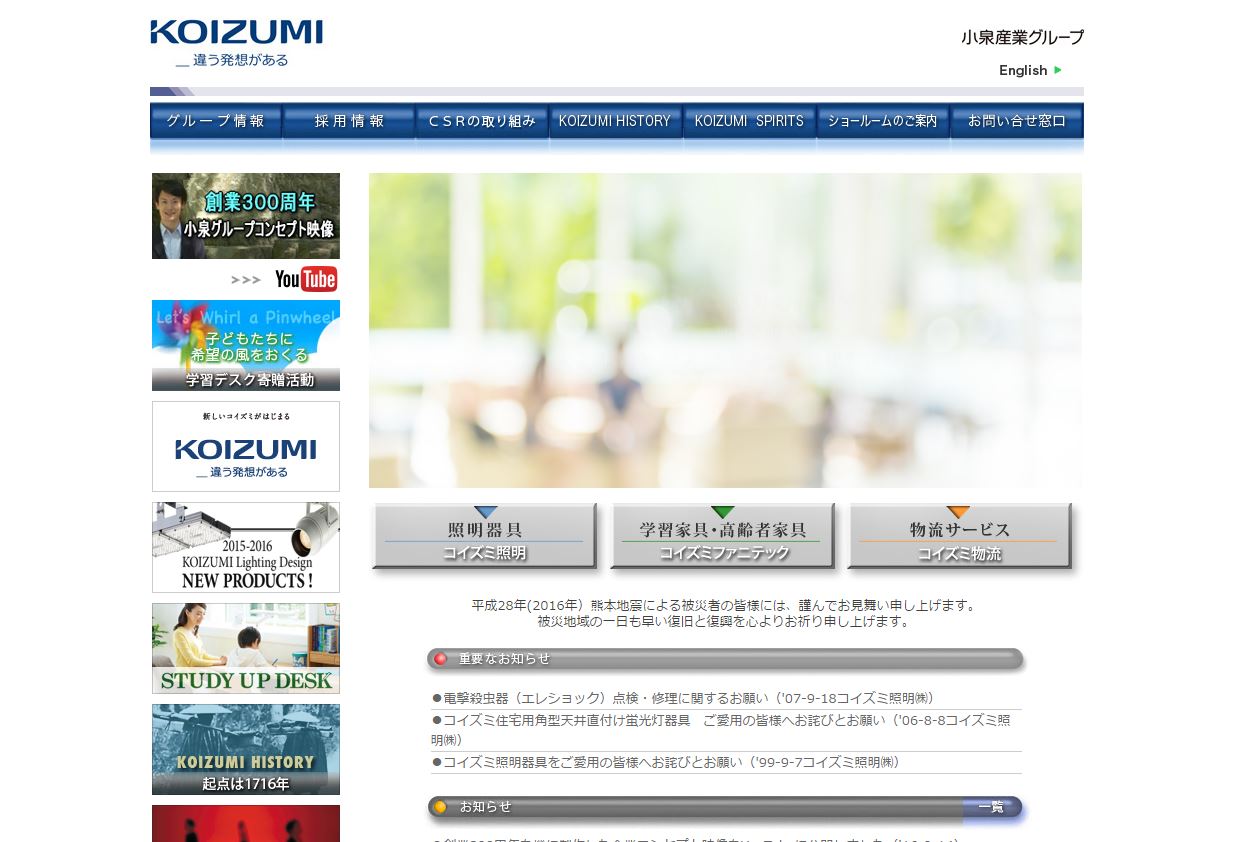
Task: Open the STUDY UP DESK banner
Action: tap(246, 648)
